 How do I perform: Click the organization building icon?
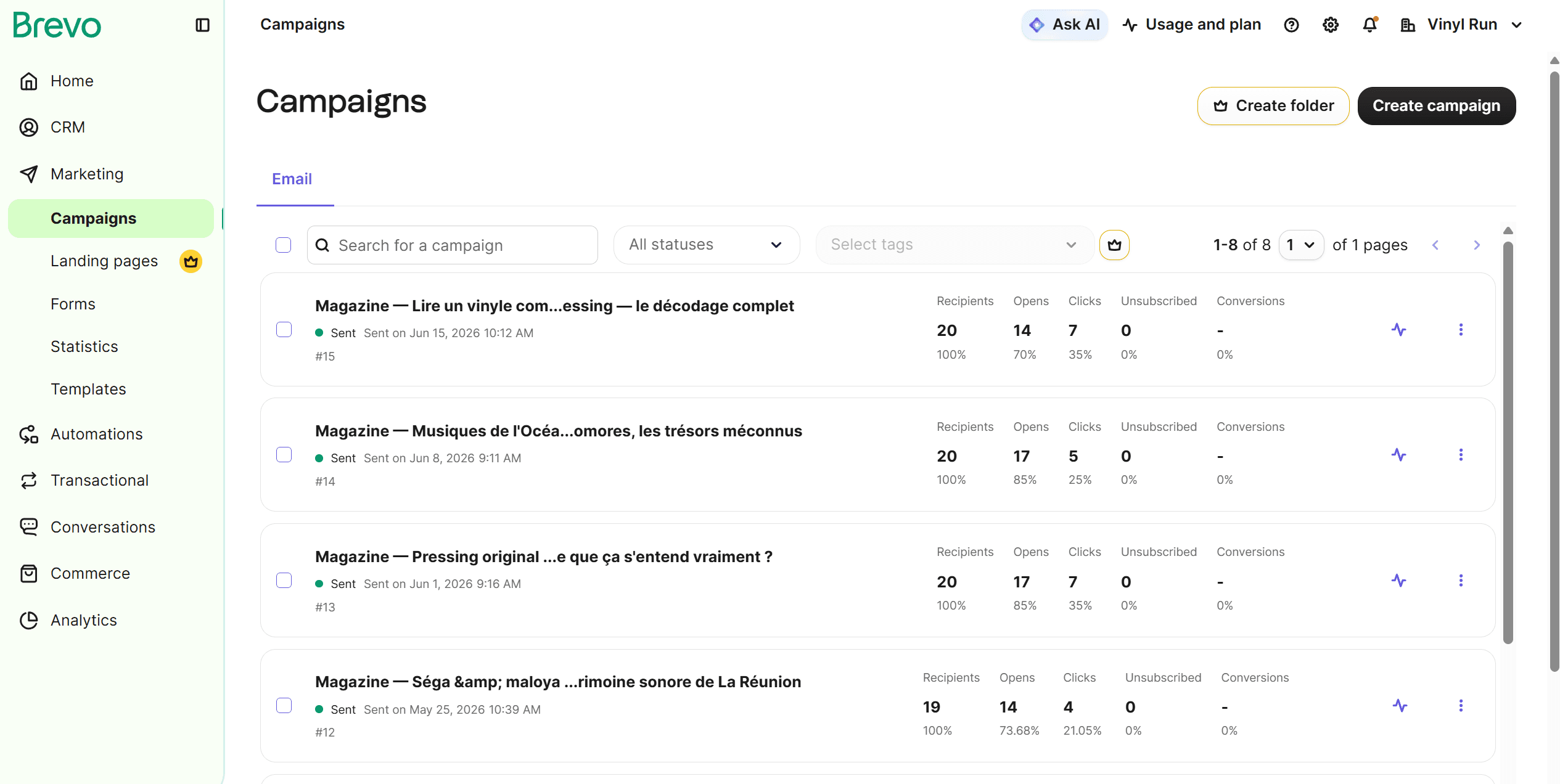pyautogui.click(x=1408, y=25)
